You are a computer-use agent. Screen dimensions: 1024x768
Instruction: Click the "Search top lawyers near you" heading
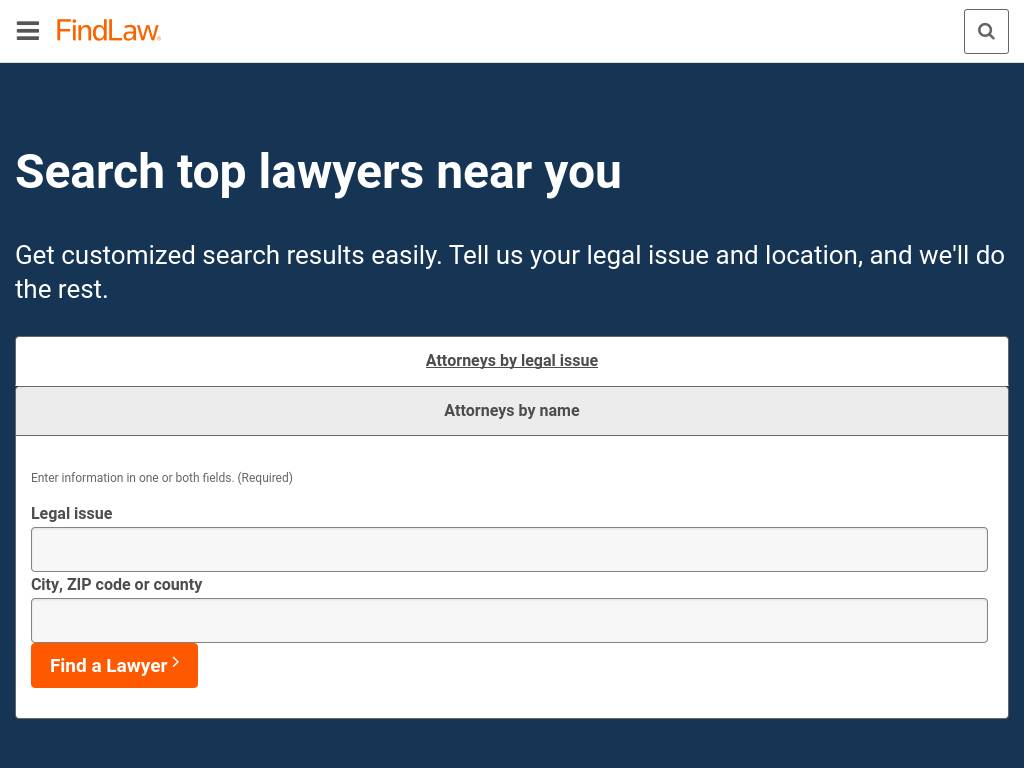coord(318,172)
